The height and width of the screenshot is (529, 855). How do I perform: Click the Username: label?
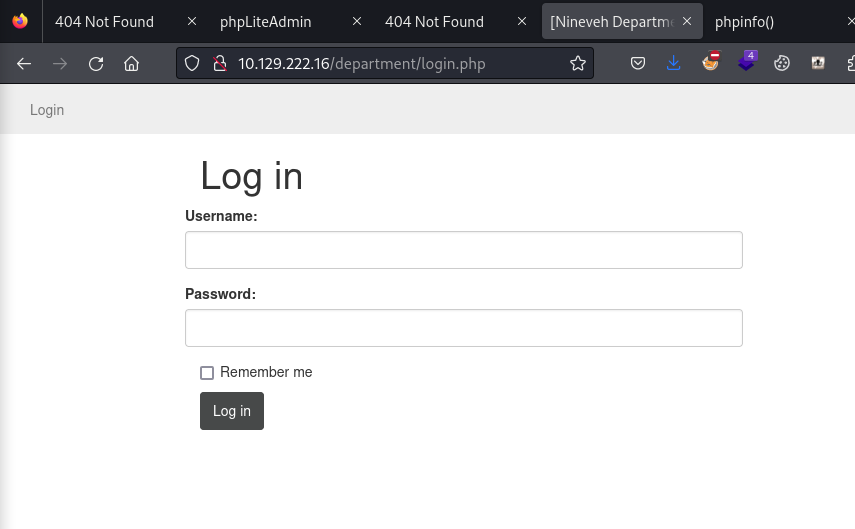pyautogui.click(x=221, y=216)
